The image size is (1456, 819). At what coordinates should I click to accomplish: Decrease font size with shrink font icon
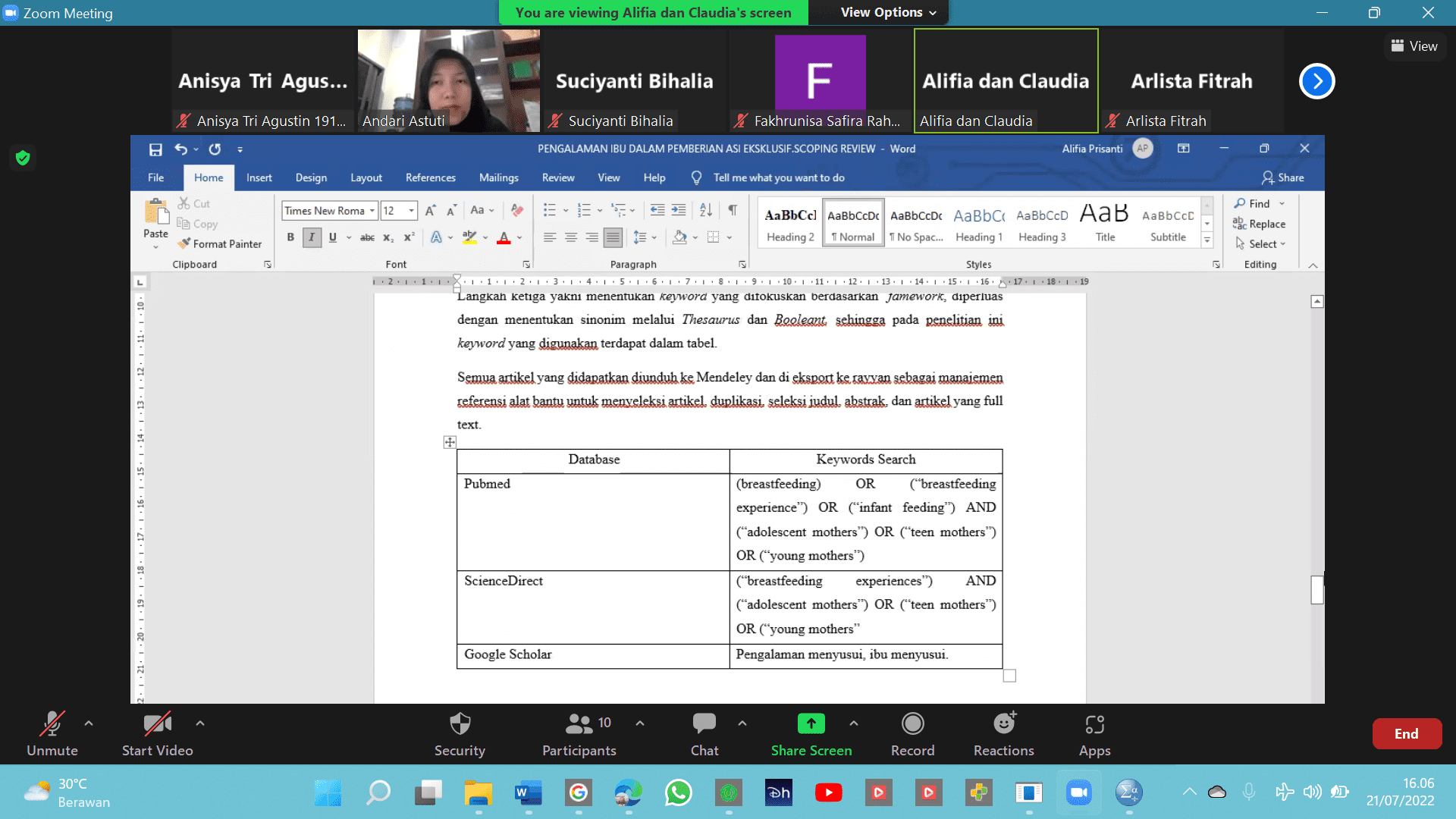pyautogui.click(x=451, y=211)
